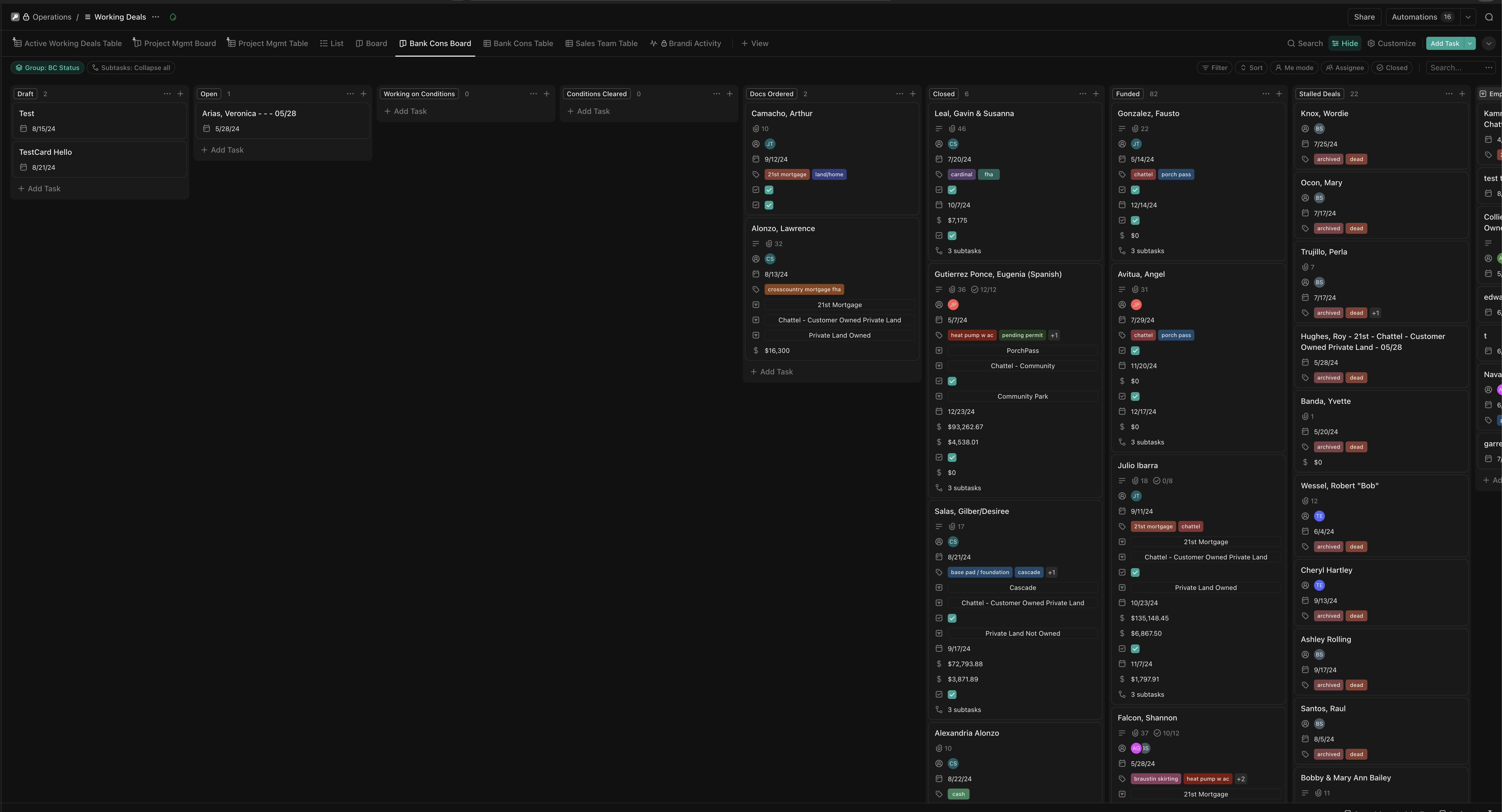Click the porch pass tag on Gonzalez, Fausto card
Viewport: 1502px width, 812px height.
(x=1176, y=174)
